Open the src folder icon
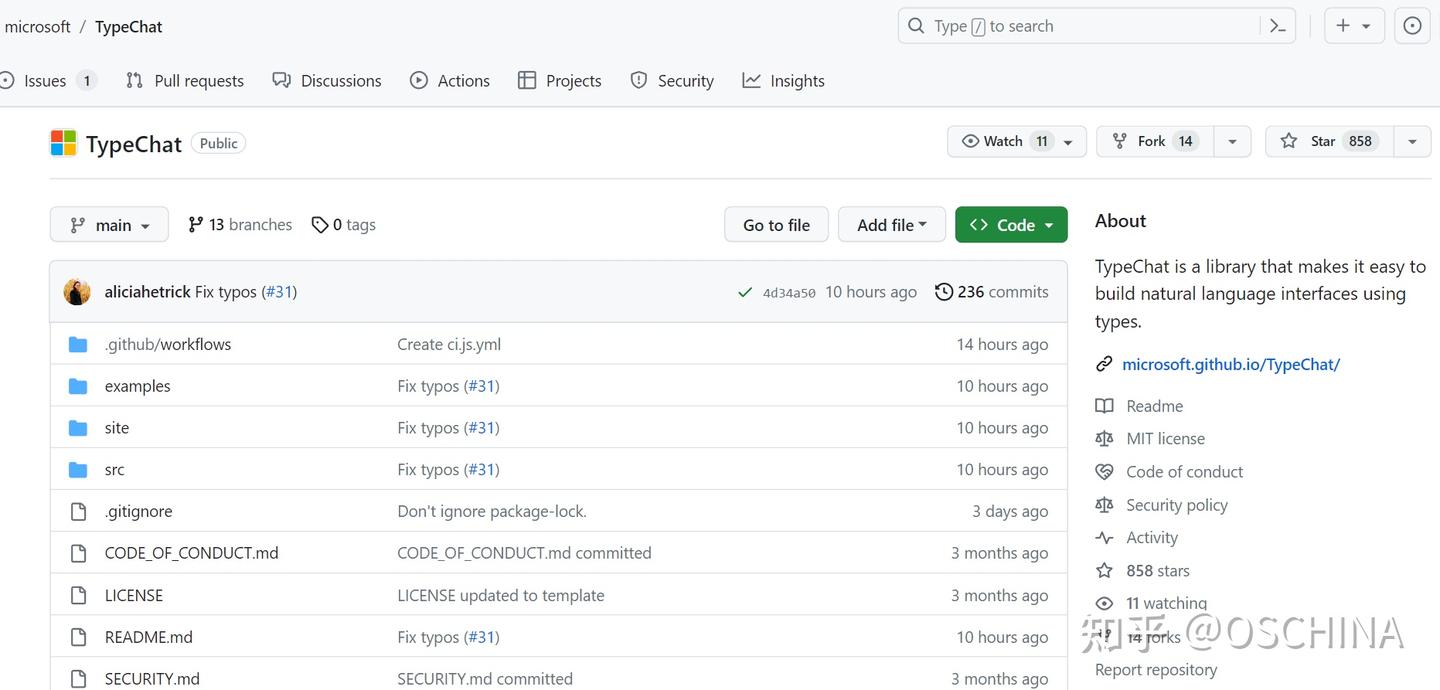The width and height of the screenshot is (1440, 690). [x=78, y=470]
